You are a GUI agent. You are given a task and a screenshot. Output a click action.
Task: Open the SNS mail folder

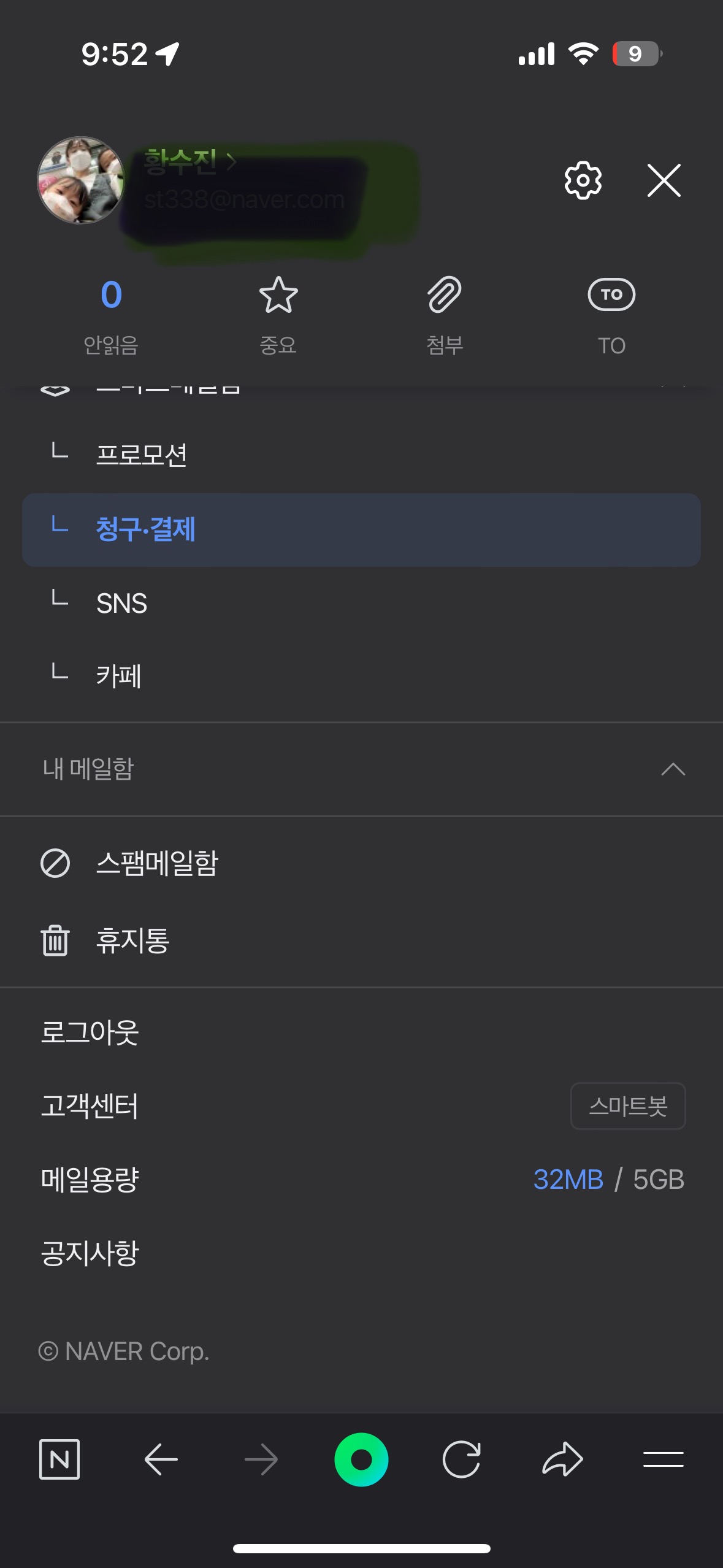pyautogui.click(x=122, y=604)
